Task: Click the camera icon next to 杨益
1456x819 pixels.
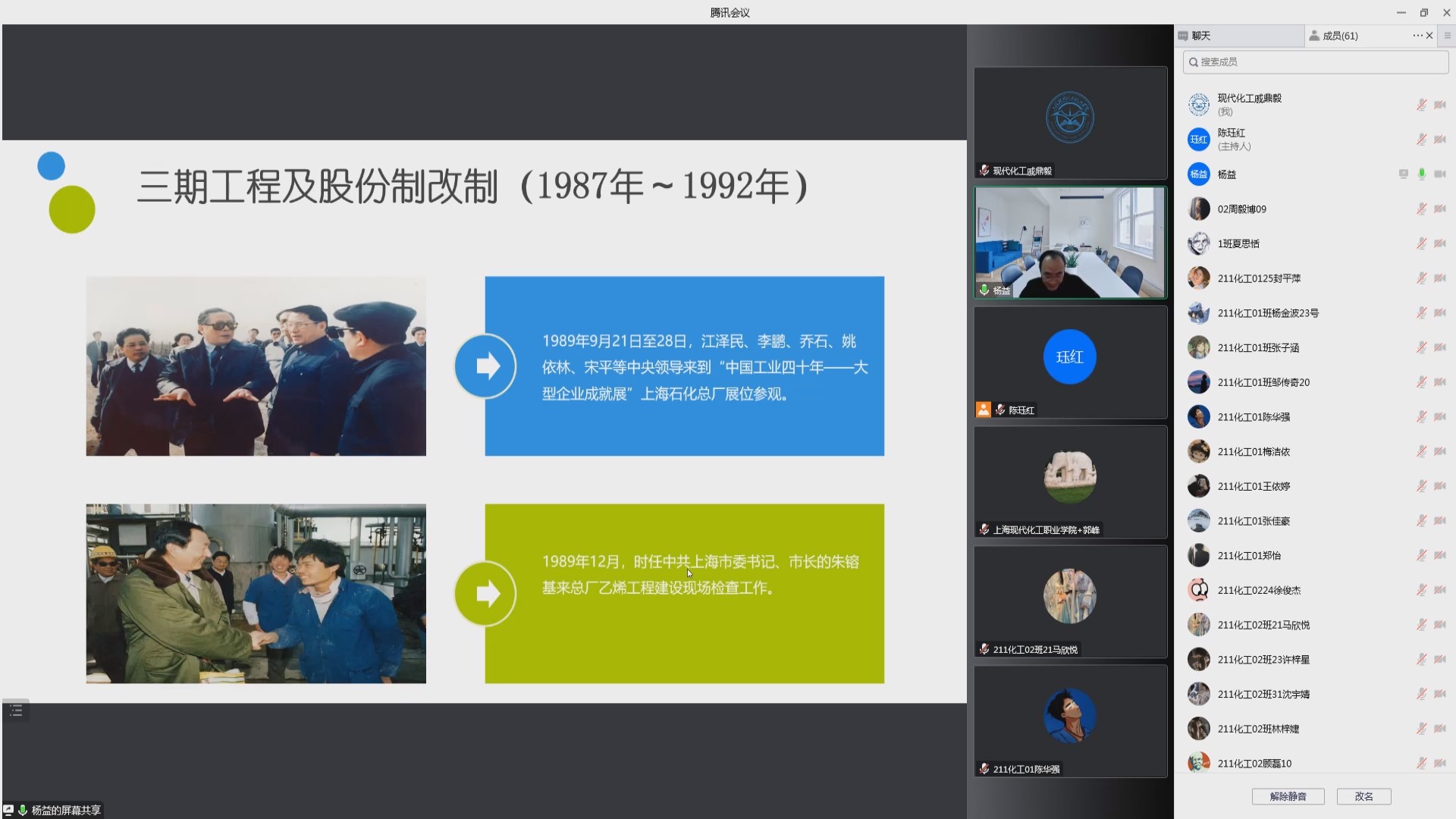Action: click(x=1440, y=174)
